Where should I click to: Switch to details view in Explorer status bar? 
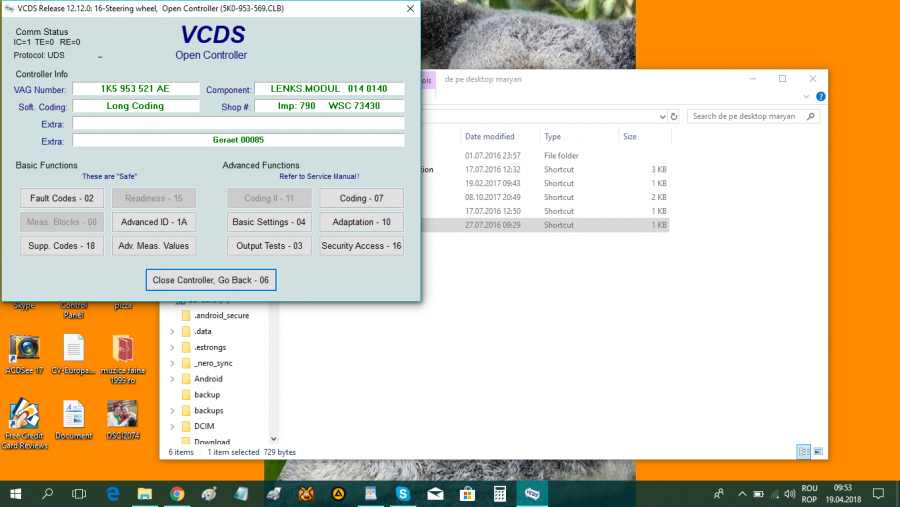(x=804, y=452)
